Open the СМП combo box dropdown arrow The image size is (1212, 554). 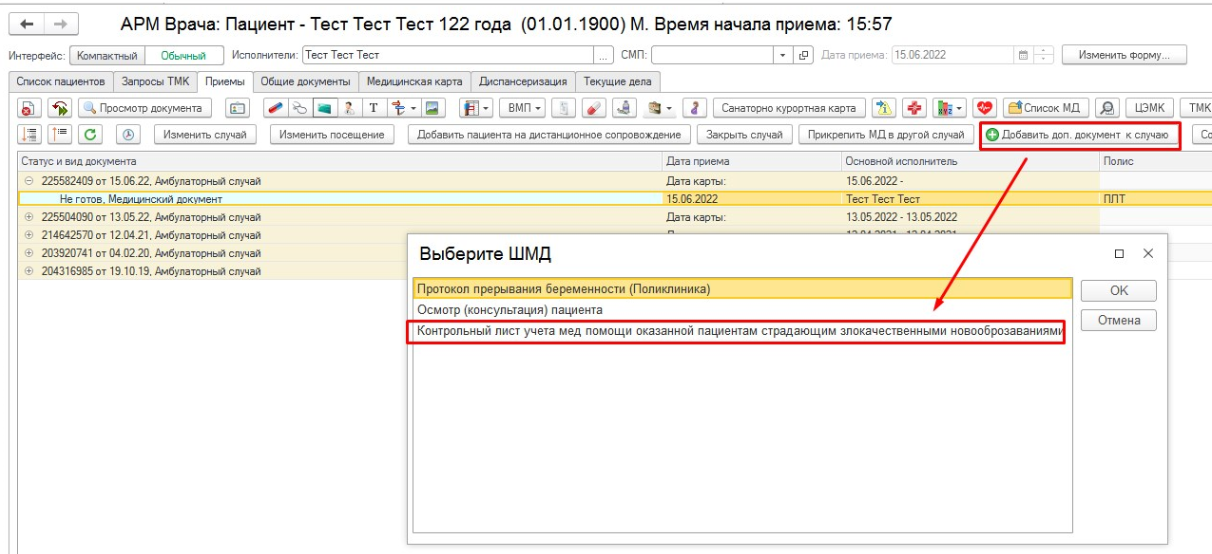point(783,56)
